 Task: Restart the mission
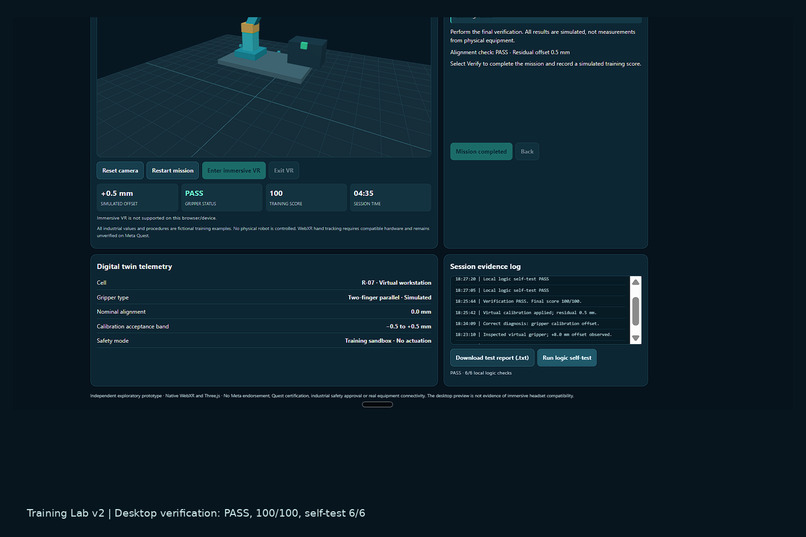173,171
